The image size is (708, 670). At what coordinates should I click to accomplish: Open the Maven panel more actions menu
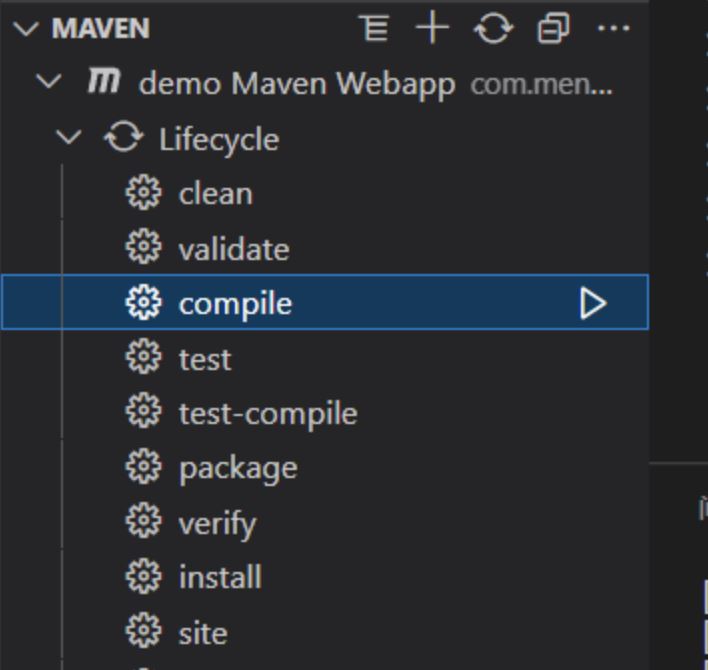tap(613, 28)
